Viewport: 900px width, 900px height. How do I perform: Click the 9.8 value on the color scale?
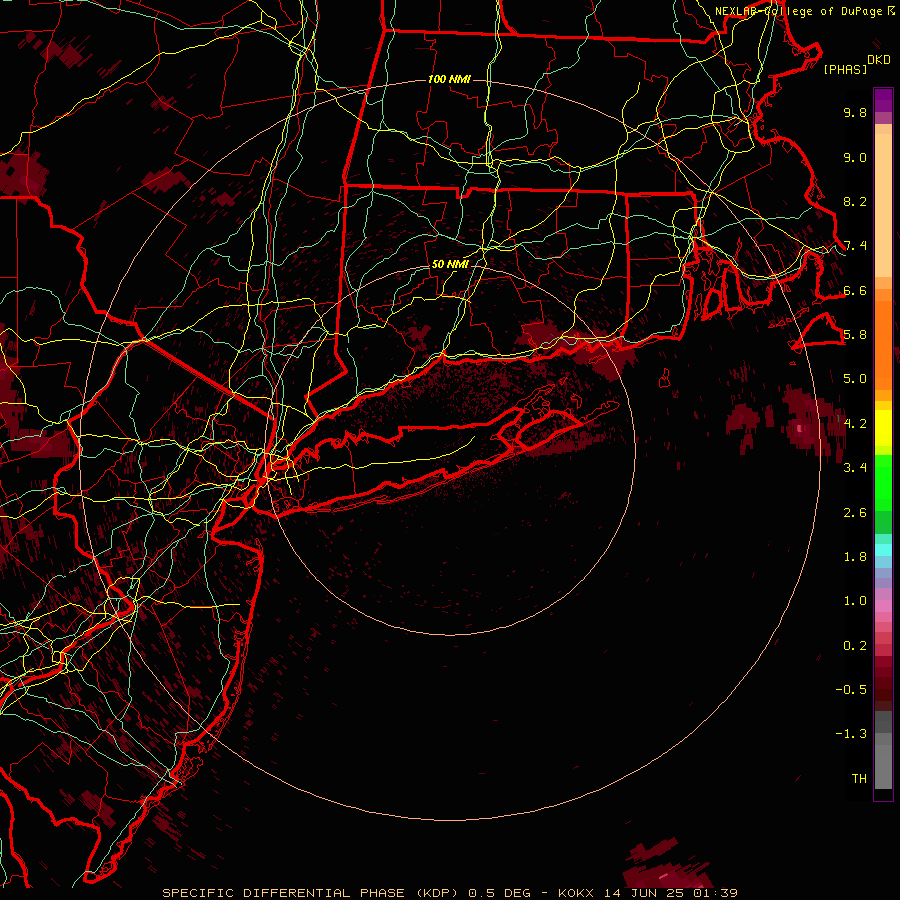click(855, 112)
